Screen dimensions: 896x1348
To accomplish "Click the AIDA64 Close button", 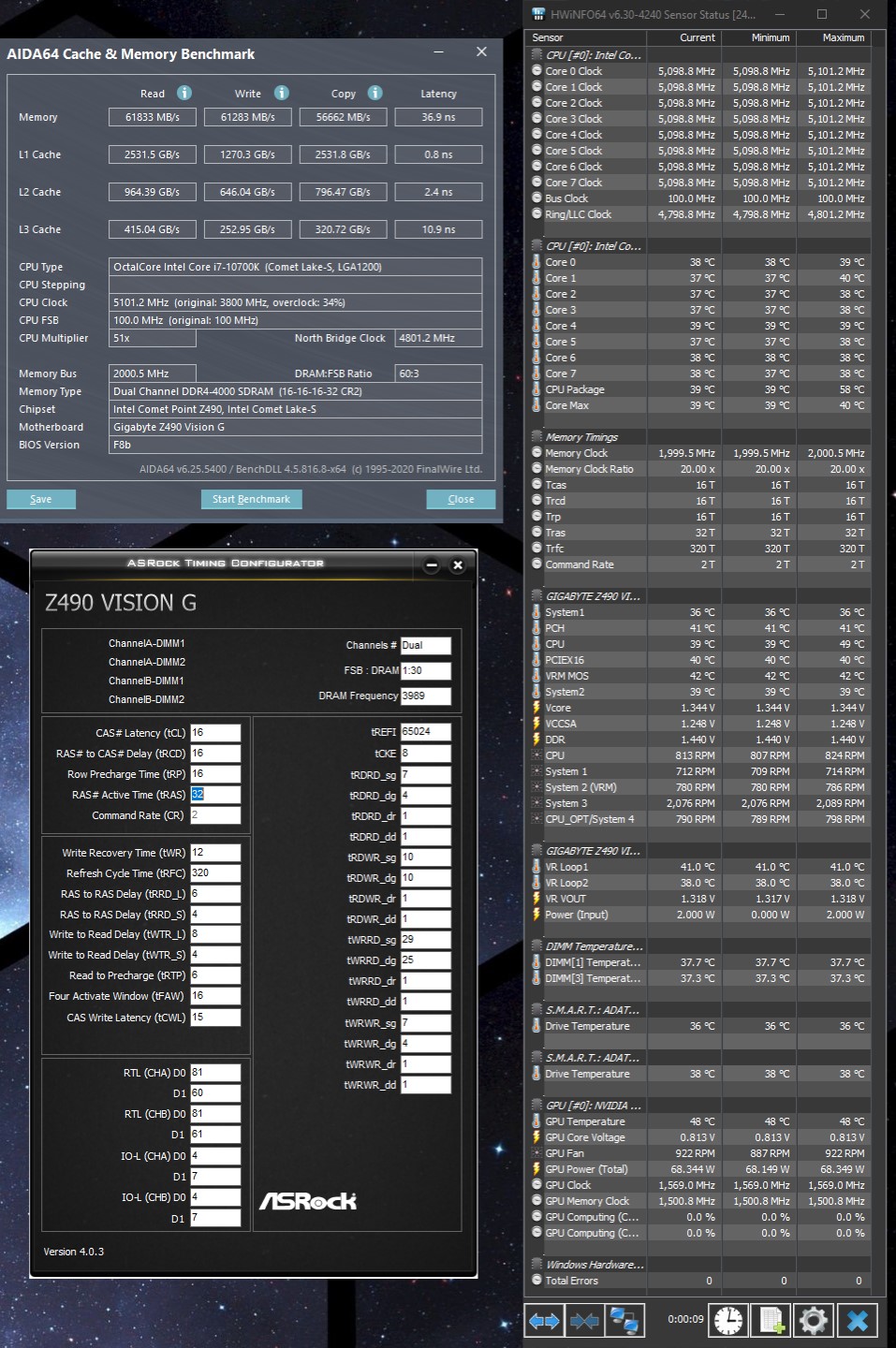I will tap(461, 499).
